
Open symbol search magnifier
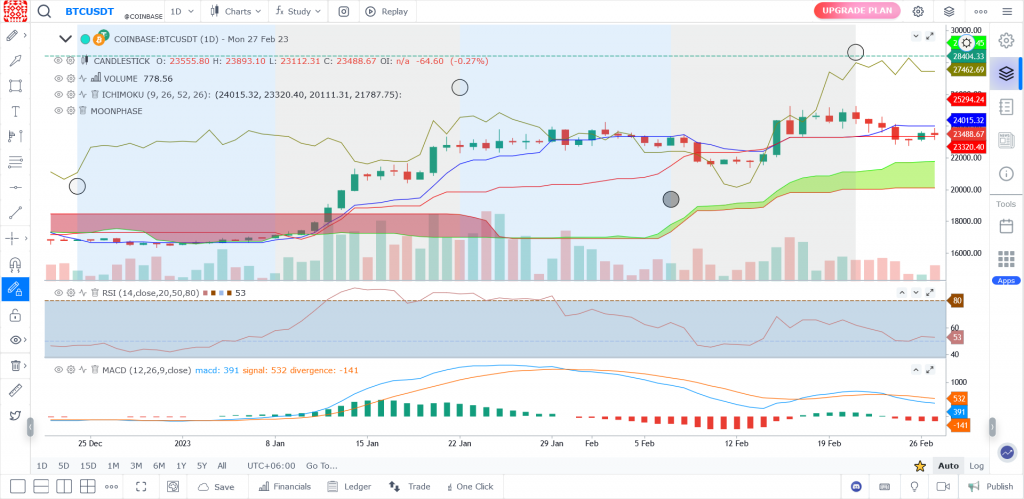coord(44,11)
